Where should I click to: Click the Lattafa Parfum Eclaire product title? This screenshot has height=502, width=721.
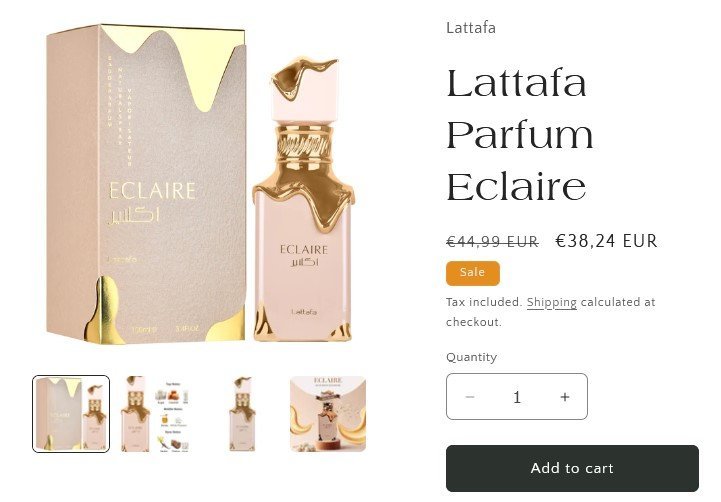(x=520, y=135)
